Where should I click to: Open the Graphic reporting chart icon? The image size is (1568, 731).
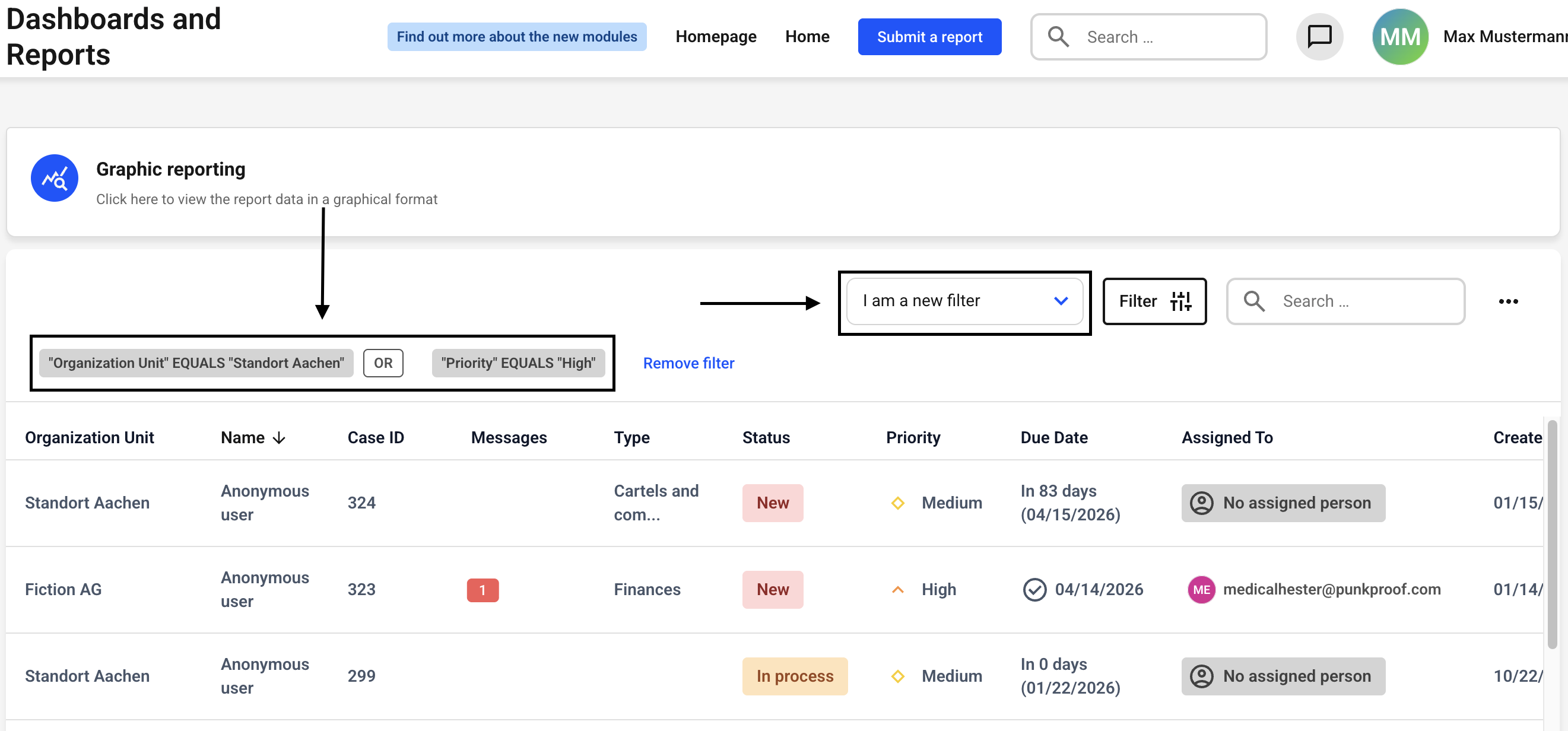(54, 178)
